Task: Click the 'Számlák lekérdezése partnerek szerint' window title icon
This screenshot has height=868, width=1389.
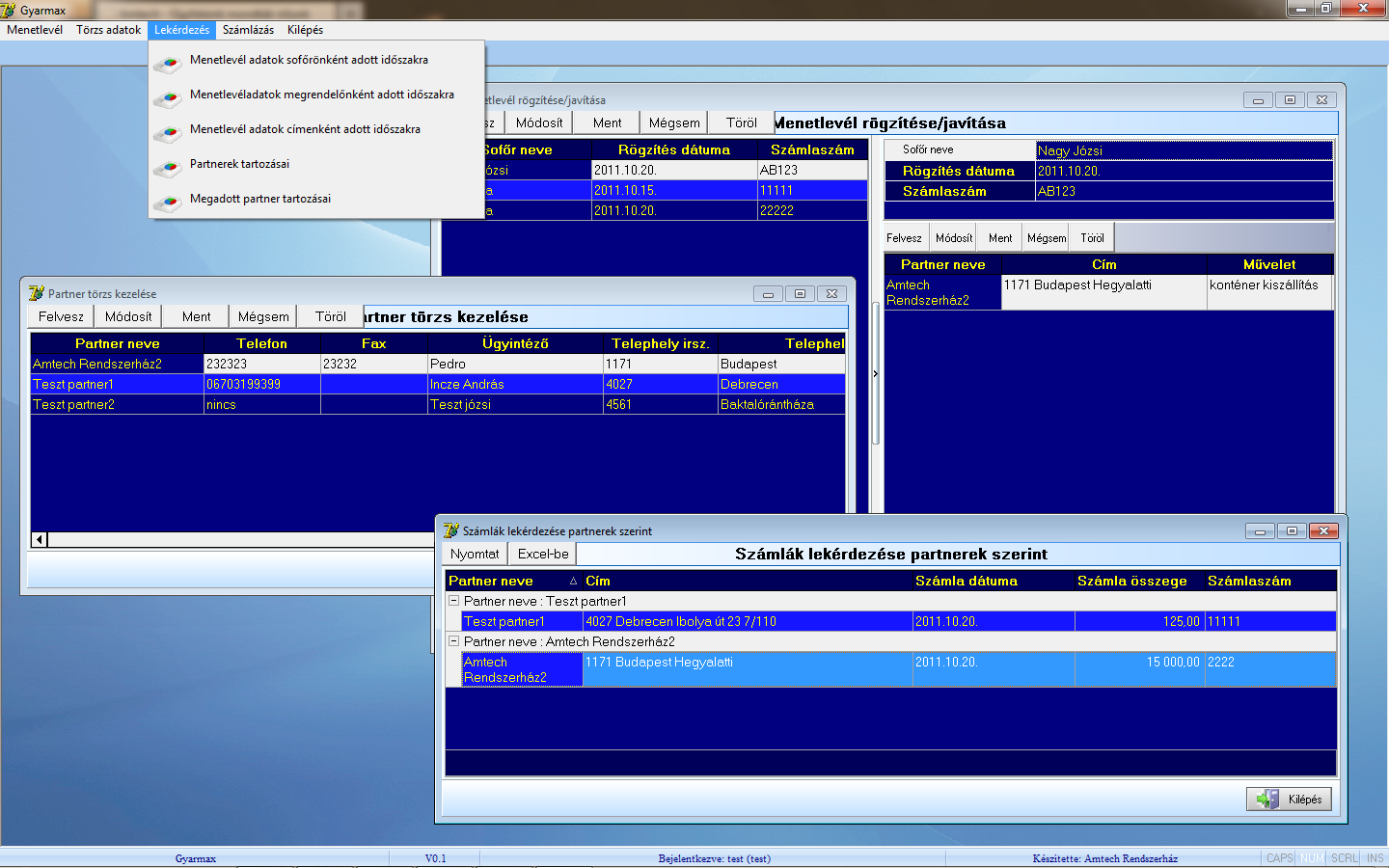Action: pos(450,530)
